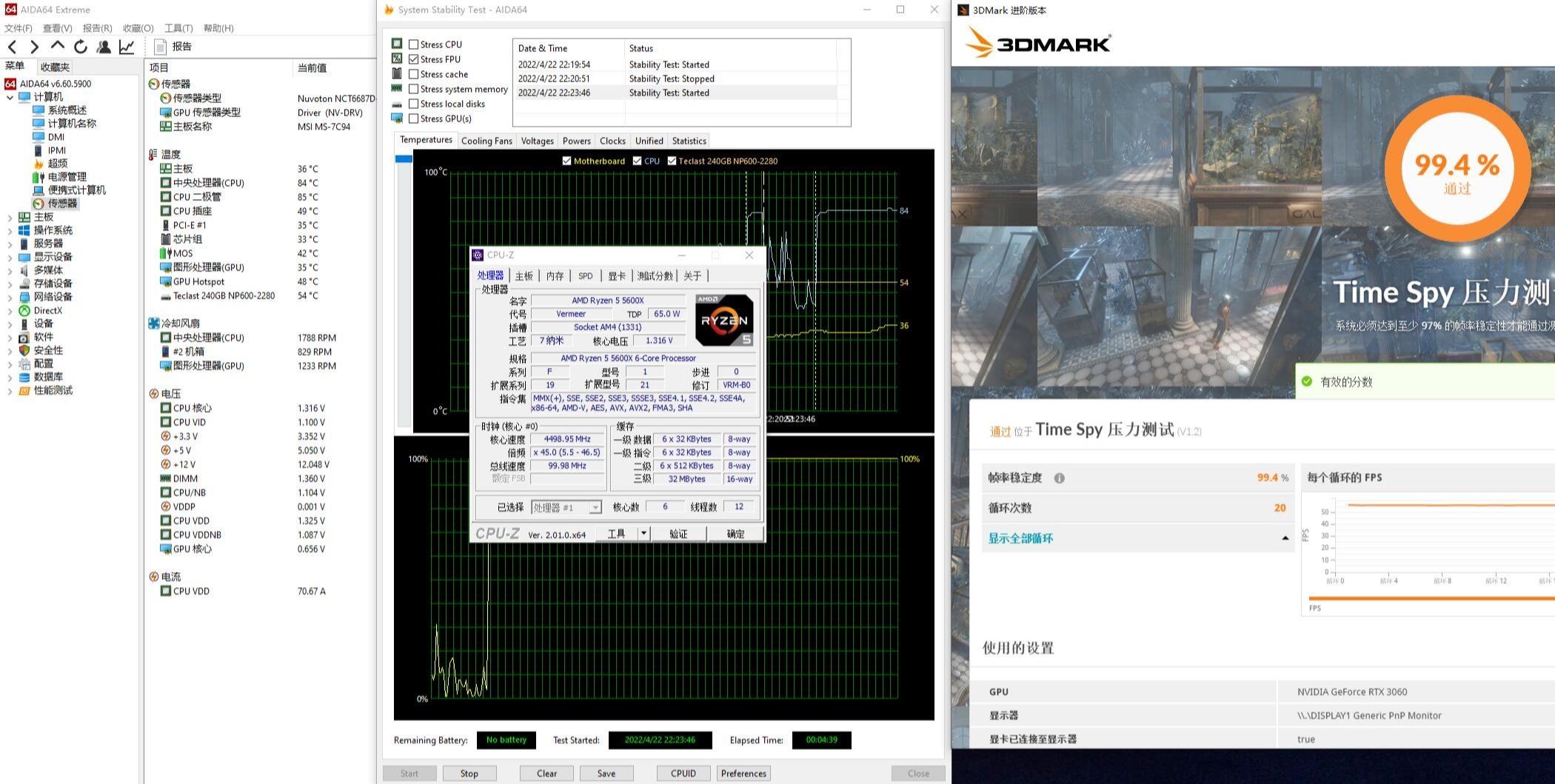Toggle the Motherboard graph checkbox

567,161
